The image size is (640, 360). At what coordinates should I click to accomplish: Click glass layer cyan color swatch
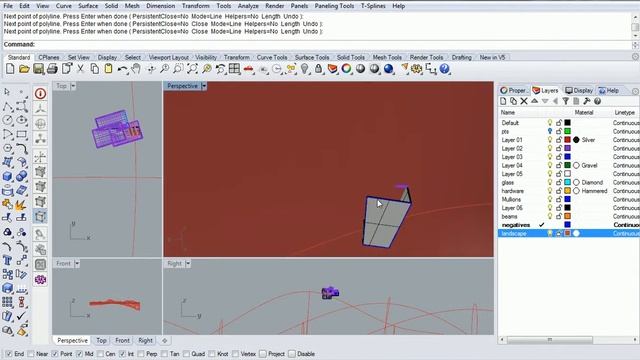pos(567,182)
